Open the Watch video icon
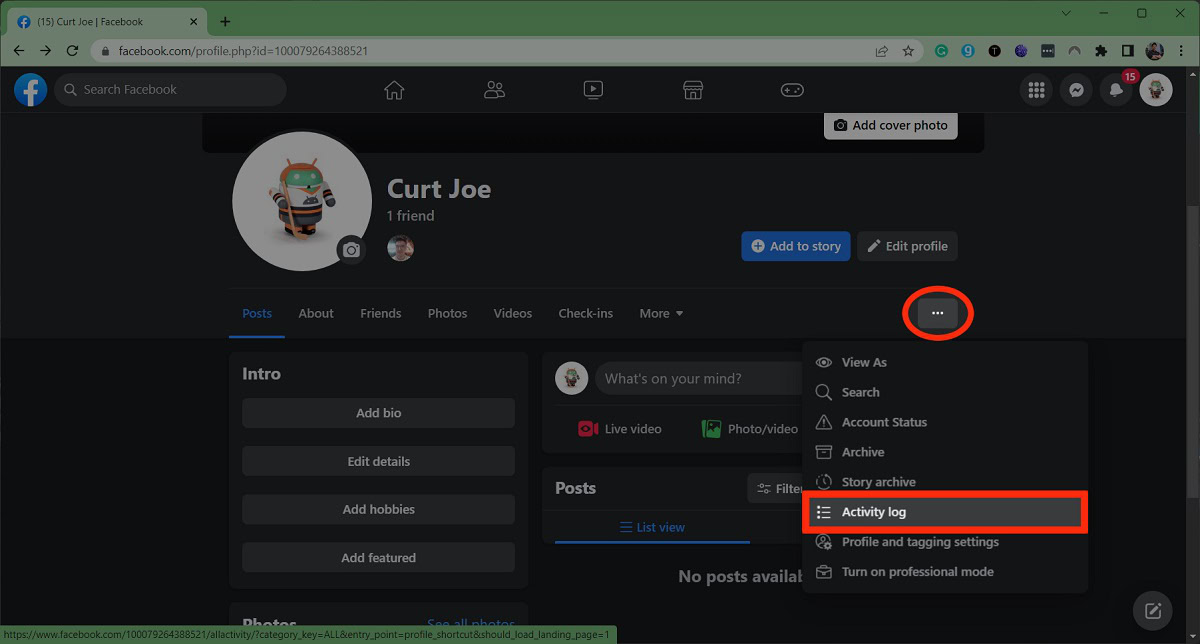Viewport: 1200px width, 644px height. 593,90
